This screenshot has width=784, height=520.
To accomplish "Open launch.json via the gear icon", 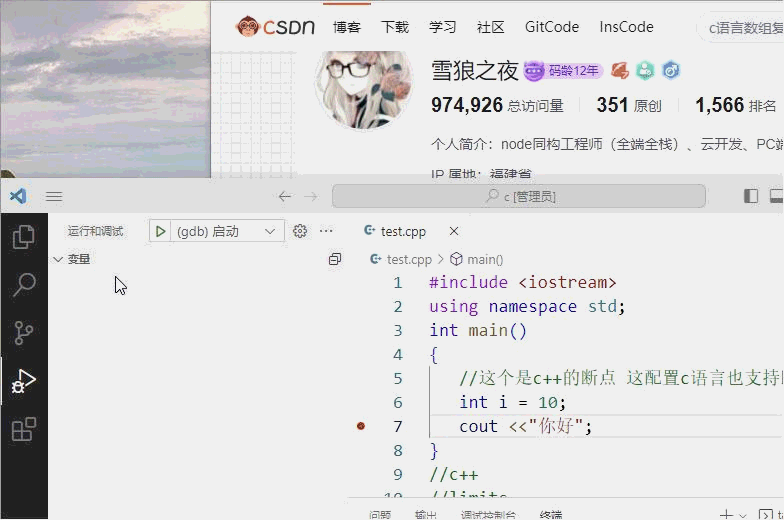I will click(x=300, y=231).
